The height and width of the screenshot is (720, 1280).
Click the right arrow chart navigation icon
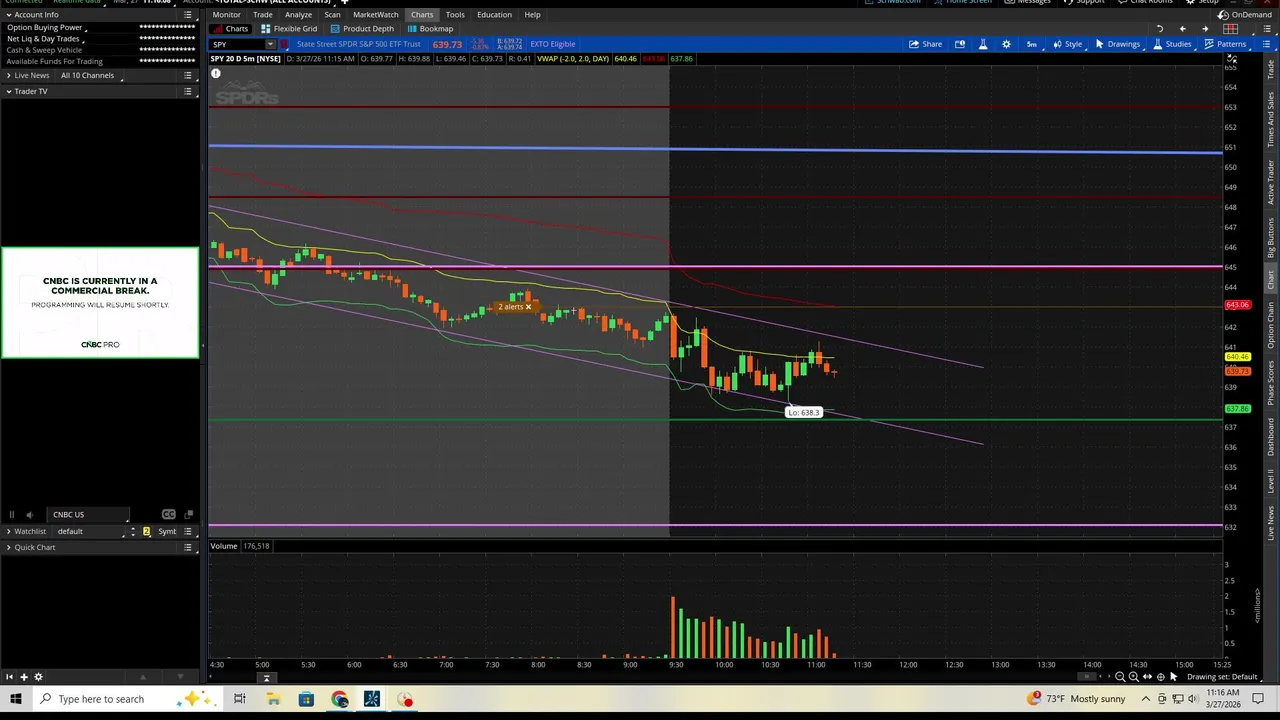click(1205, 28)
